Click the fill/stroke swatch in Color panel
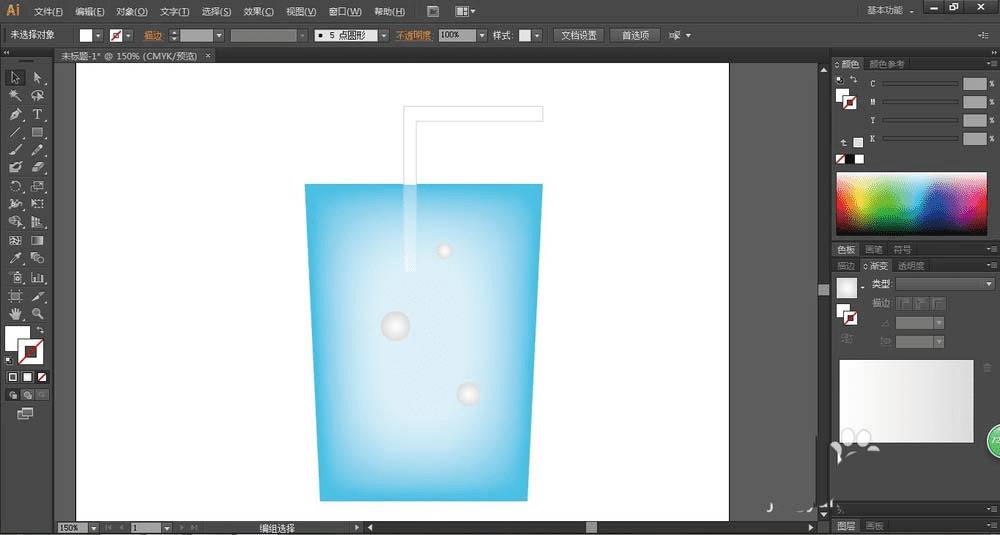1000x535 pixels. click(x=846, y=99)
